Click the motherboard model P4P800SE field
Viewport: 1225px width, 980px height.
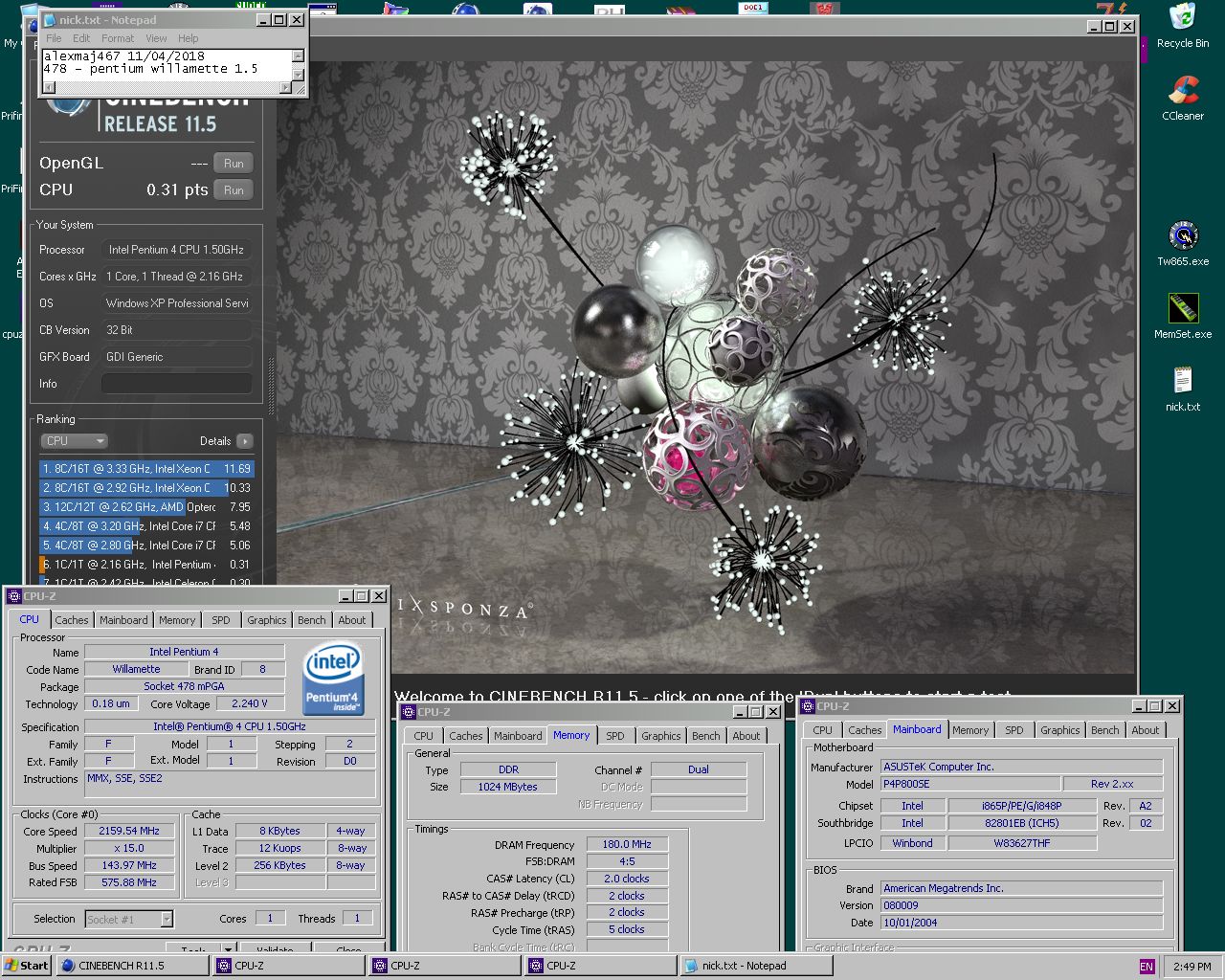click(x=970, y=784)
